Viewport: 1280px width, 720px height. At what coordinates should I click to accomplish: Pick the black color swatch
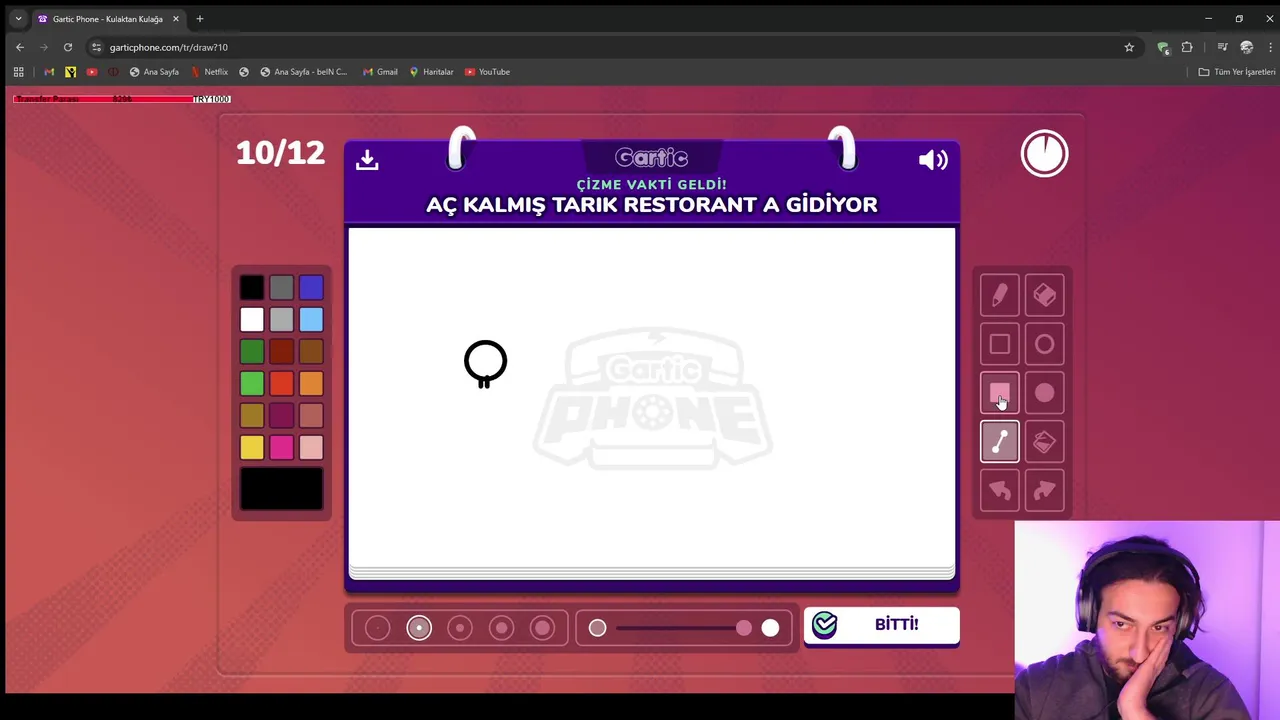pyautogui.click(x=252, y=288)
